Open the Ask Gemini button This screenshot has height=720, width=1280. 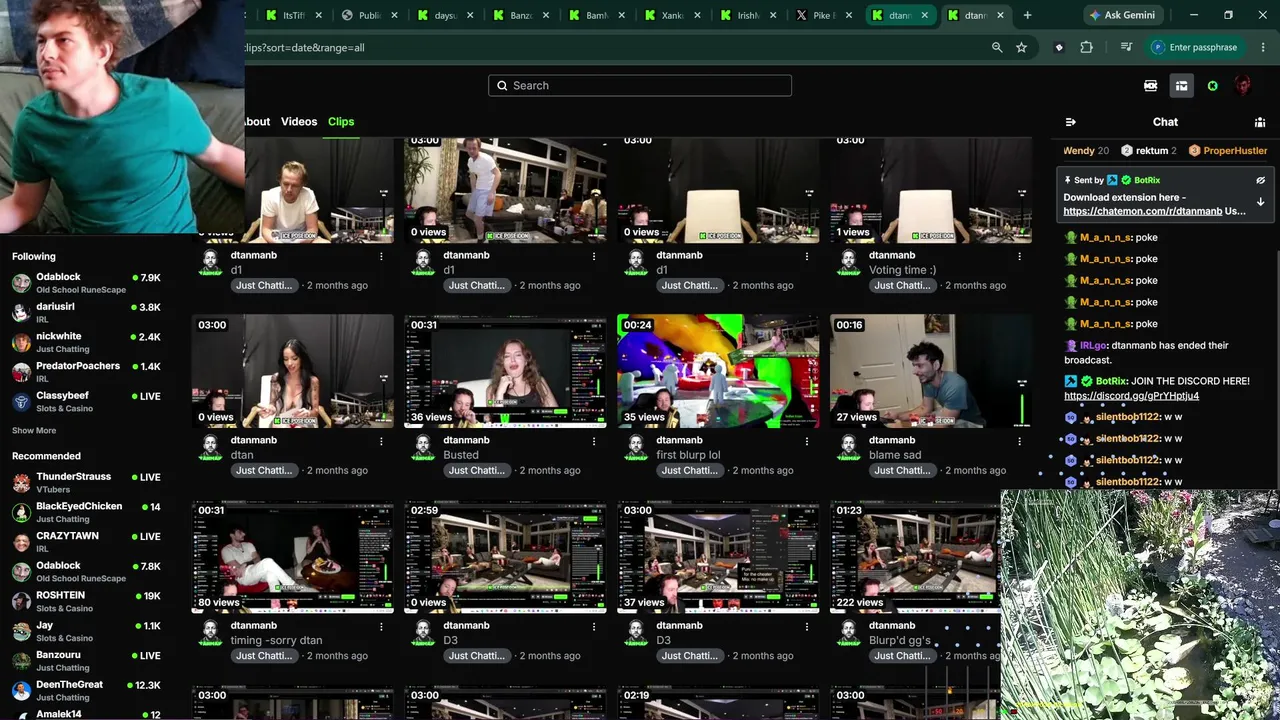1123,15
